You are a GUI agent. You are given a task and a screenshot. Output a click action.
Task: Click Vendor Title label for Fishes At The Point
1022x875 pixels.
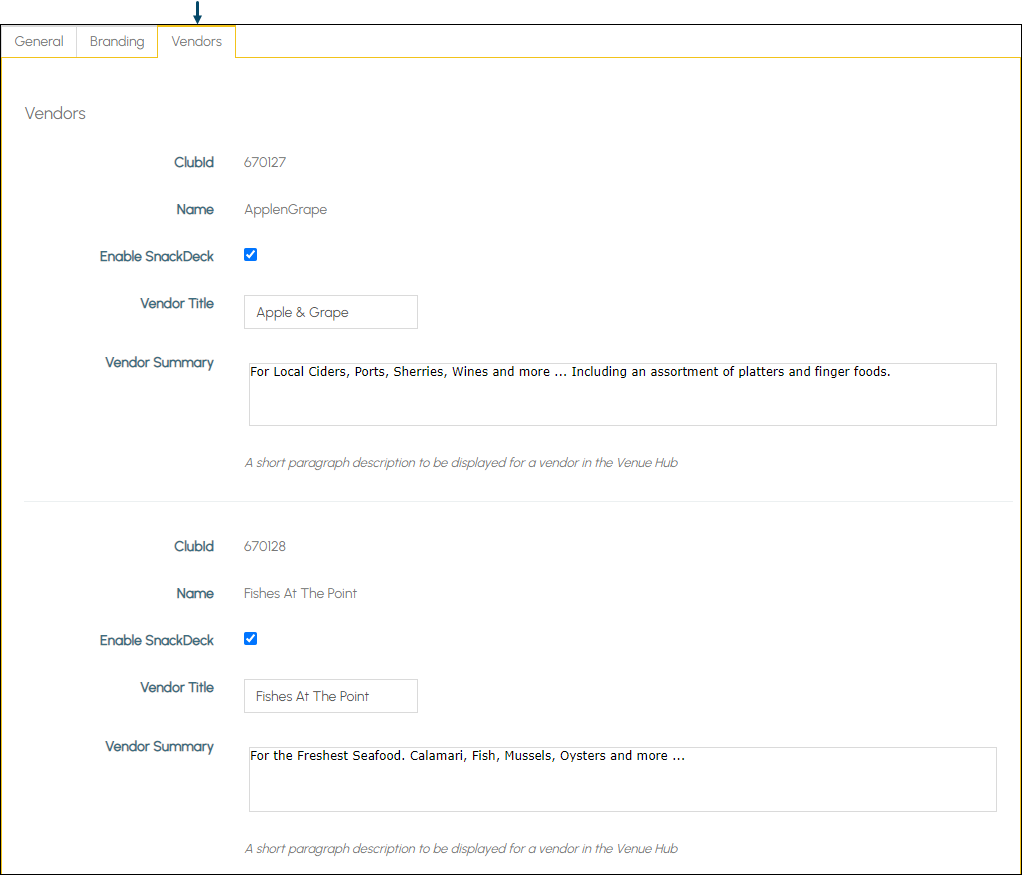point(177,687)
